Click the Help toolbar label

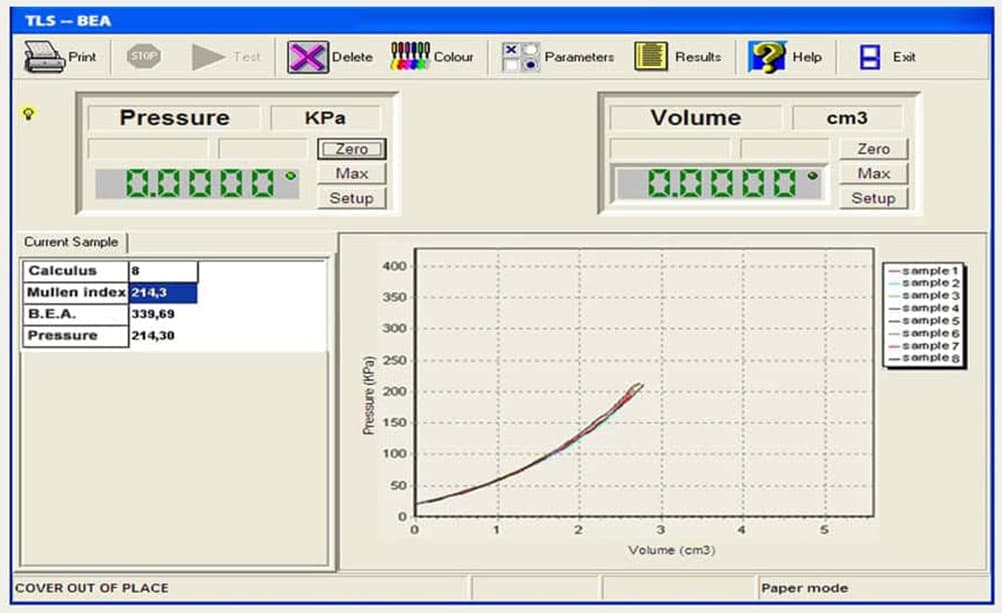807,57
